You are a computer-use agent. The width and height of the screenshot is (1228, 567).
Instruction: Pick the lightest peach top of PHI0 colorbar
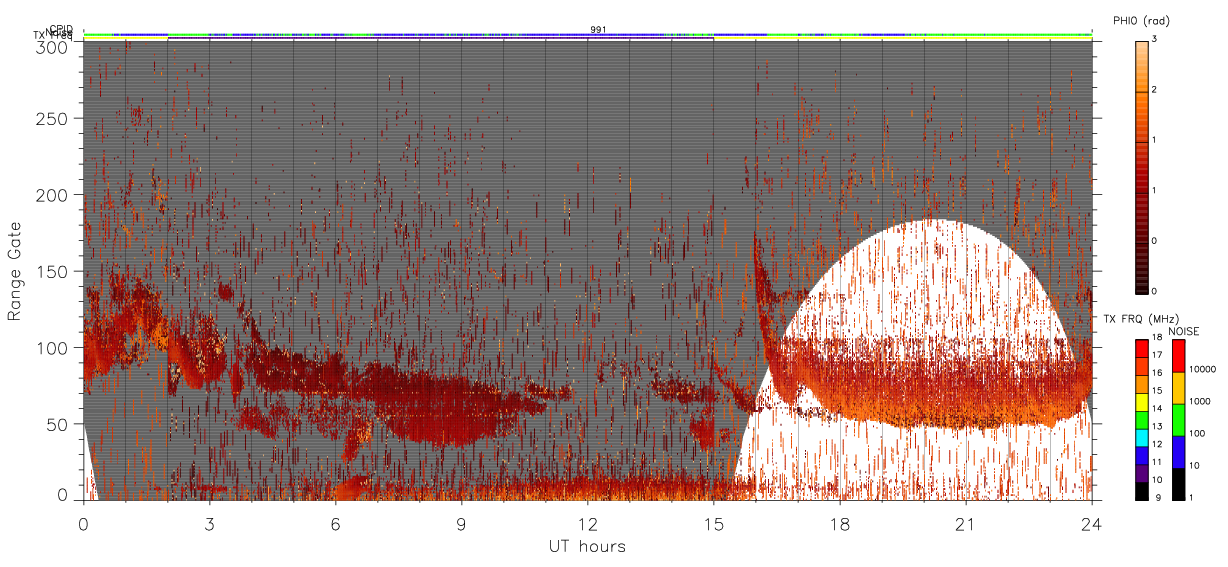tap(1141, 45)
